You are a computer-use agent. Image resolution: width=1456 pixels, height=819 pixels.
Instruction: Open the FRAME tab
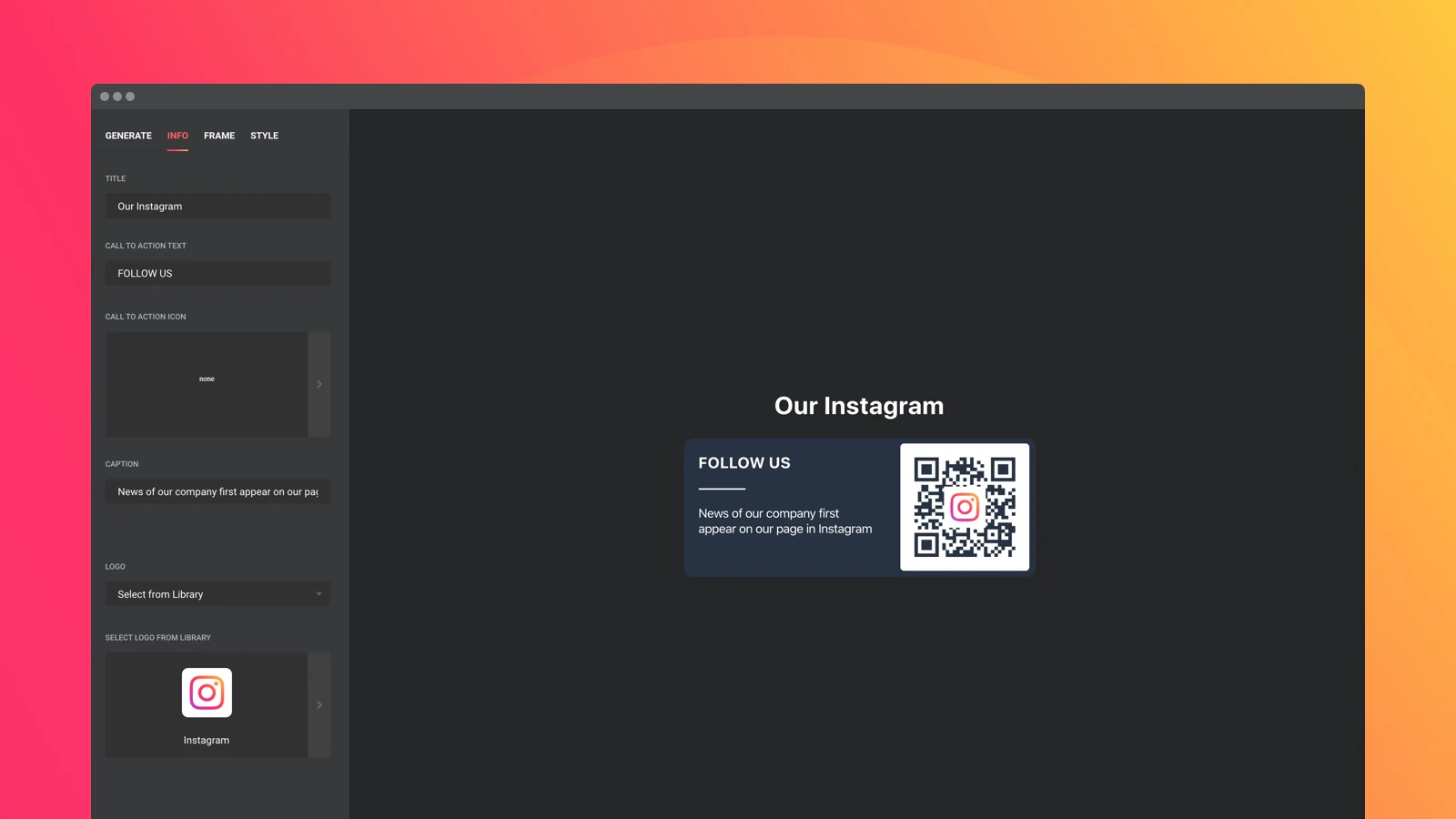[219, 136]
